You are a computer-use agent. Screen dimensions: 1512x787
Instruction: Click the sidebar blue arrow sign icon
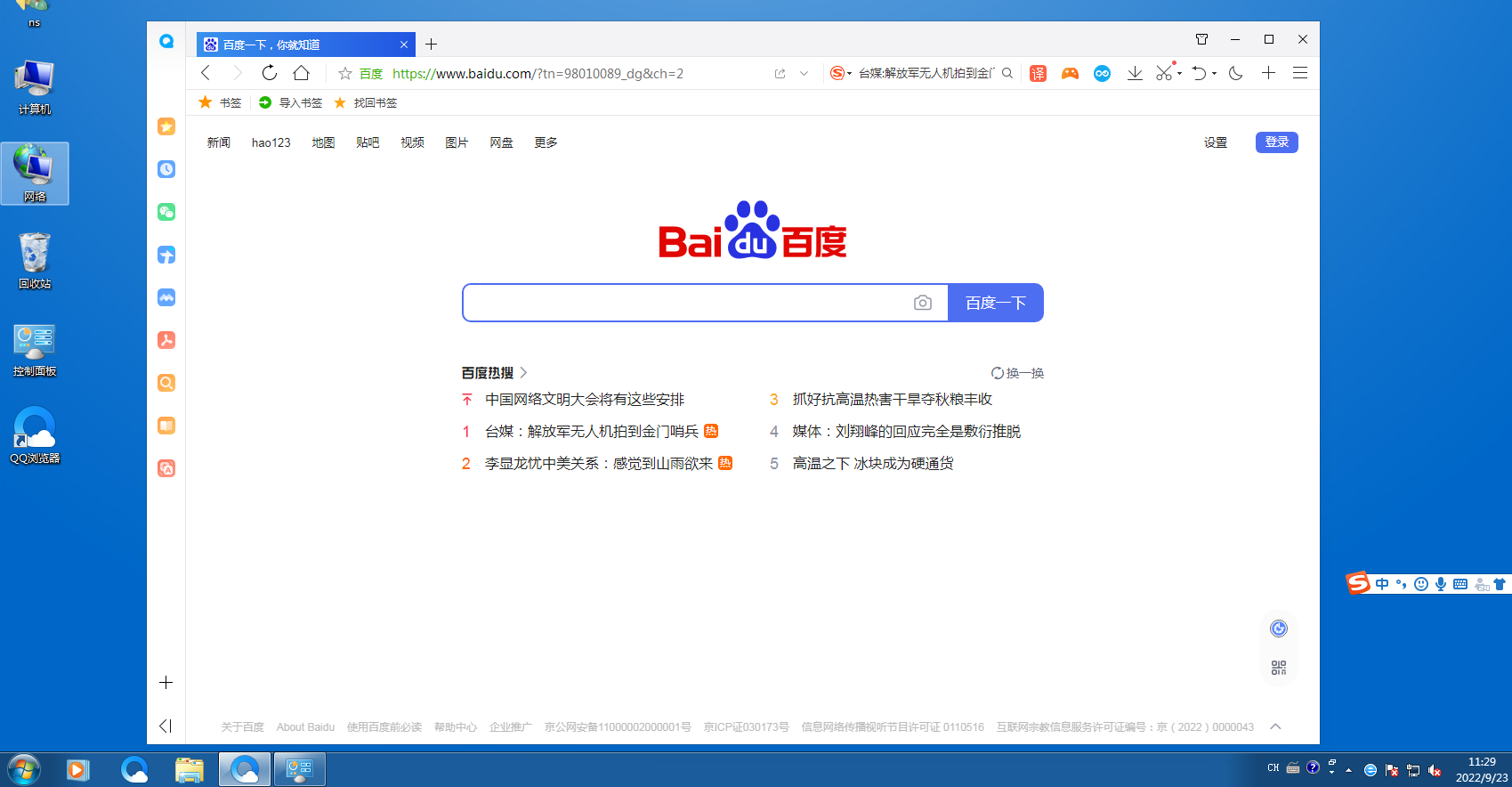166,255
